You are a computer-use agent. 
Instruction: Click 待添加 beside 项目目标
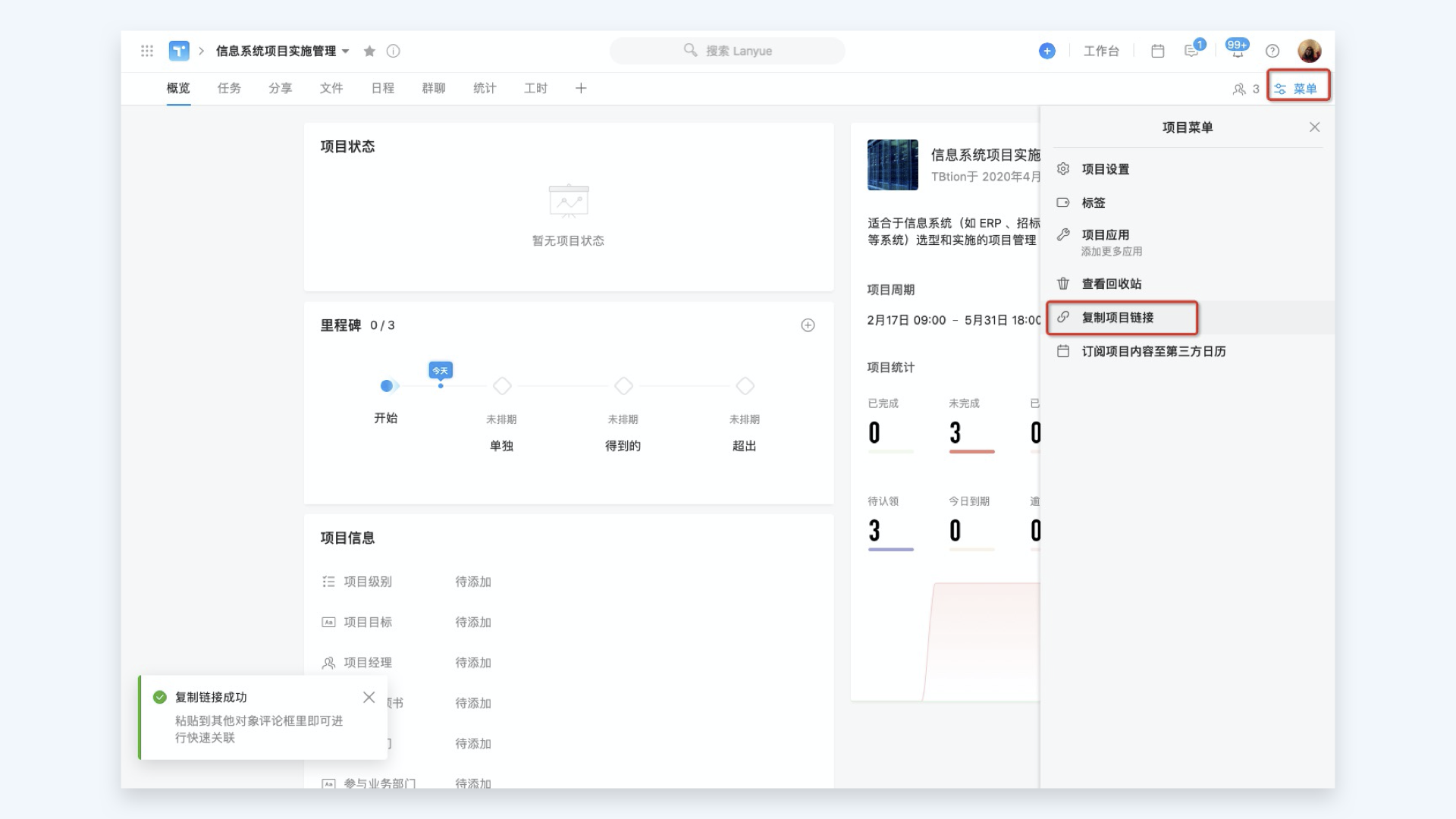(x=473, y=622)
